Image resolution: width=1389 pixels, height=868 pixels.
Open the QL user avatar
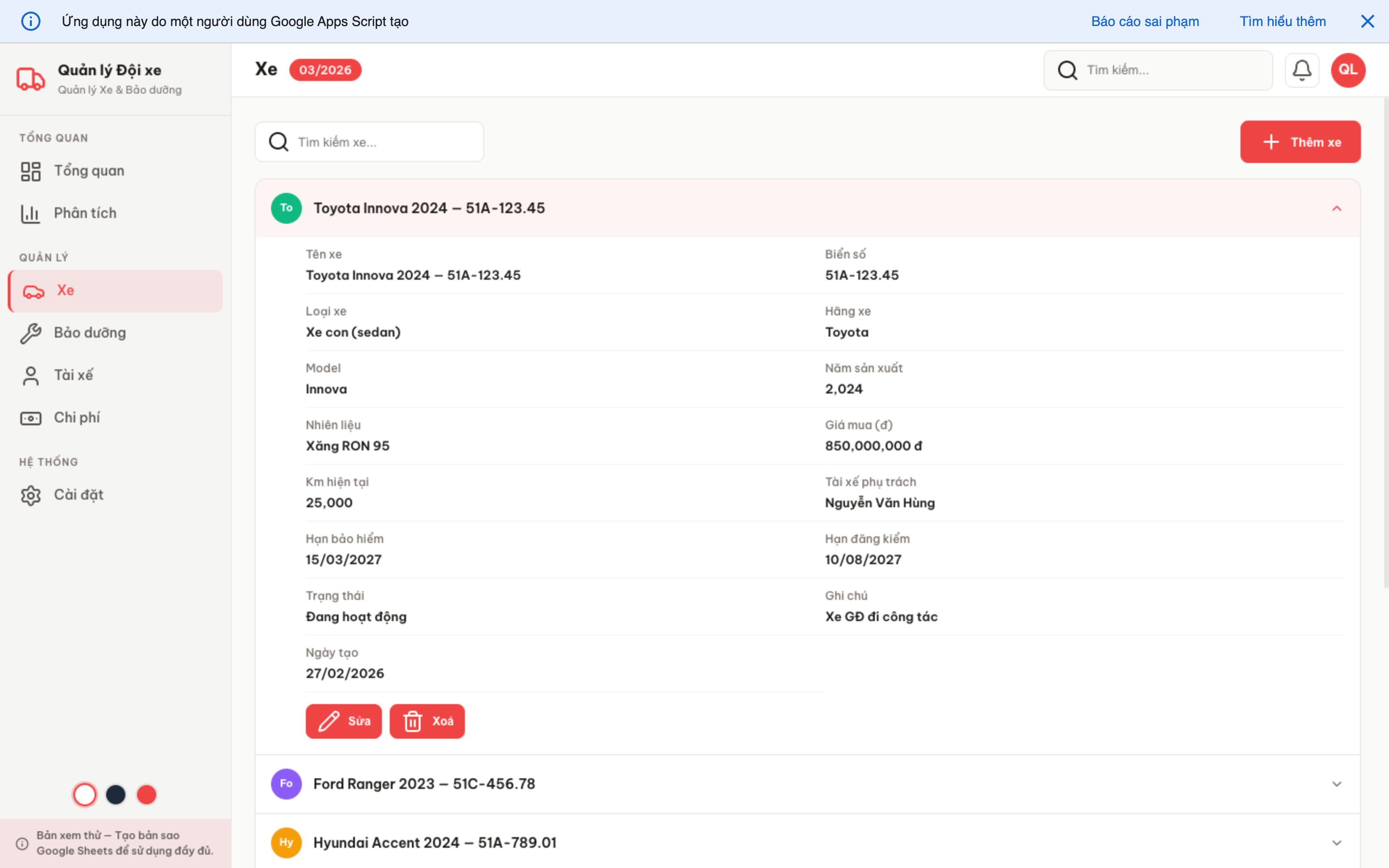tap(1348, 69)
